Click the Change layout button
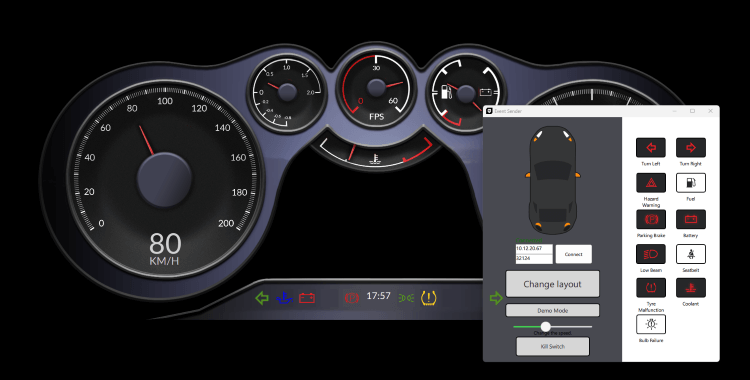 point(552,284)
